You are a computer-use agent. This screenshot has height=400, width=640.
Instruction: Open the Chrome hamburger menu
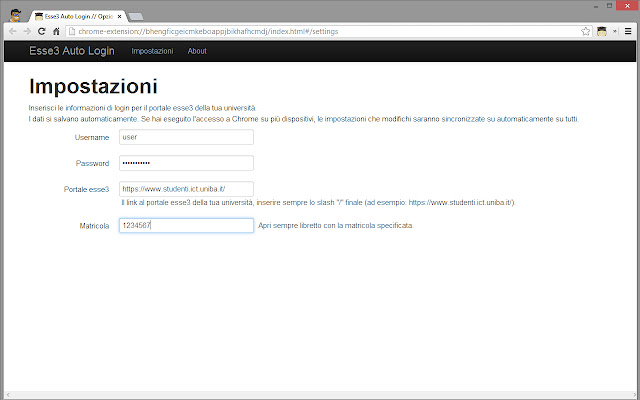pos(628,31)
